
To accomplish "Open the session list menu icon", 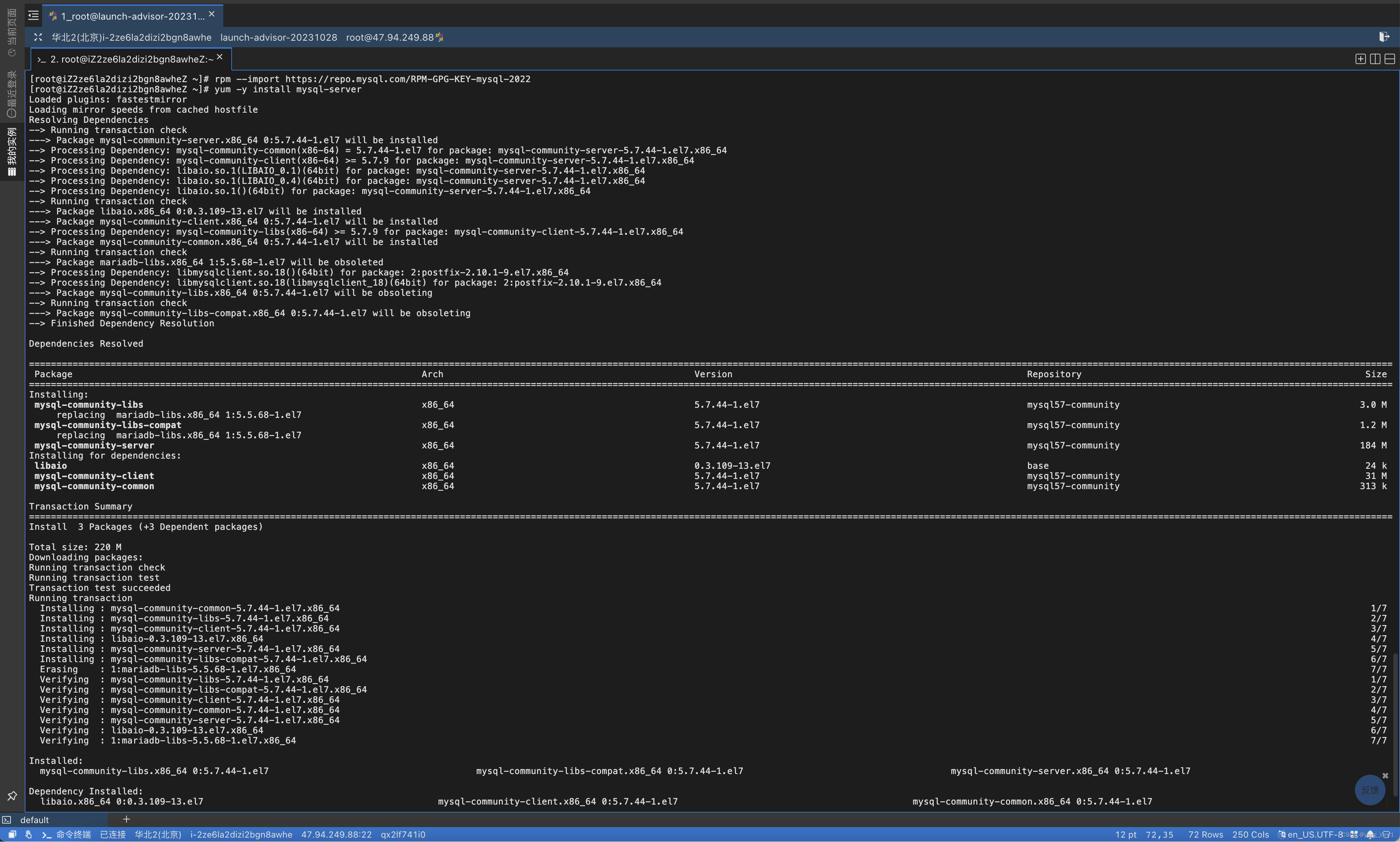I will 33,16.
